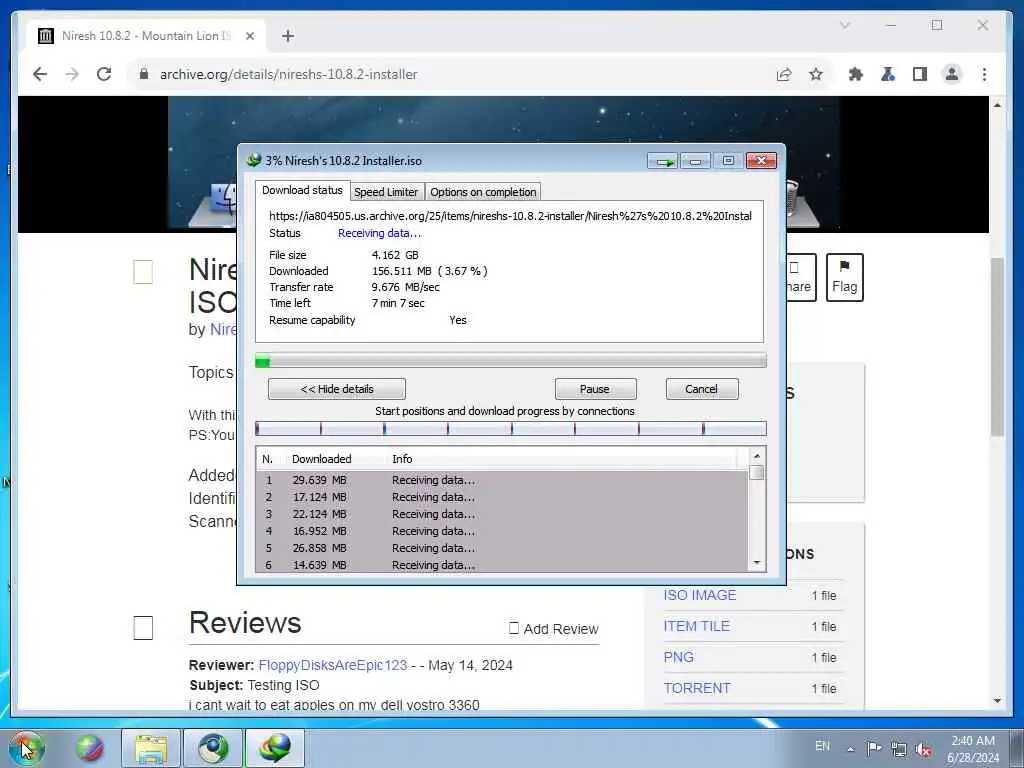1024x768 pixels.
Task: Cancel the download
Action: tap(702, 389)
